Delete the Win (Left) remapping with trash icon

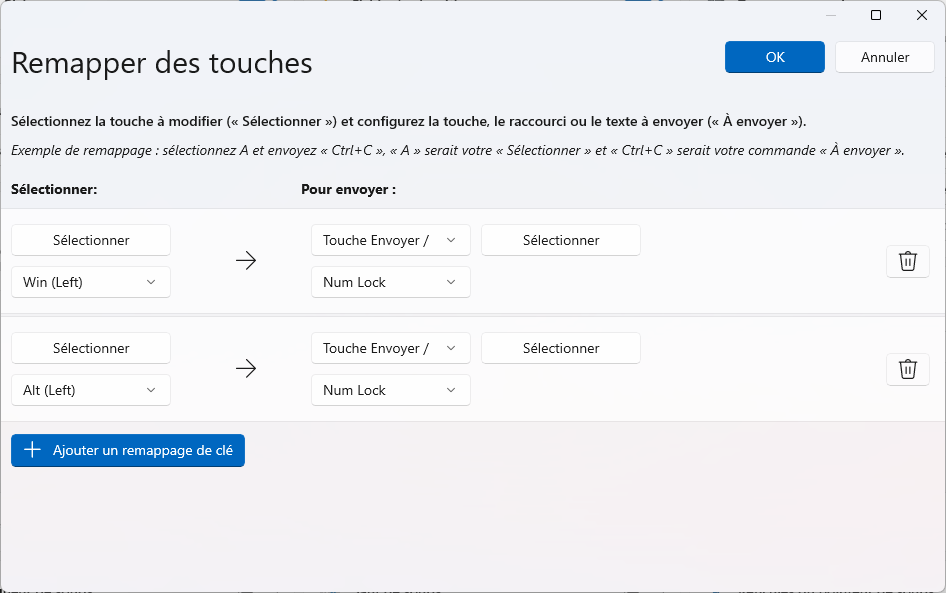(x=907, y=261)
